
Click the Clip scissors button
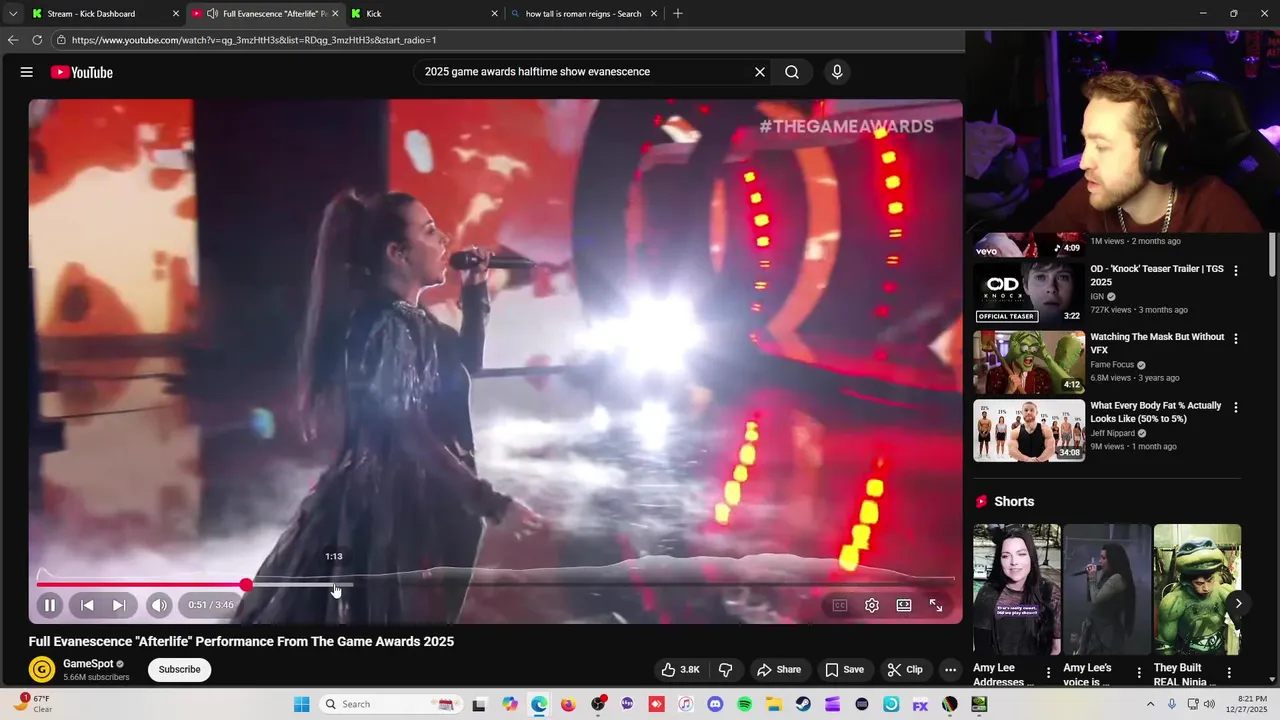[905, 669]
